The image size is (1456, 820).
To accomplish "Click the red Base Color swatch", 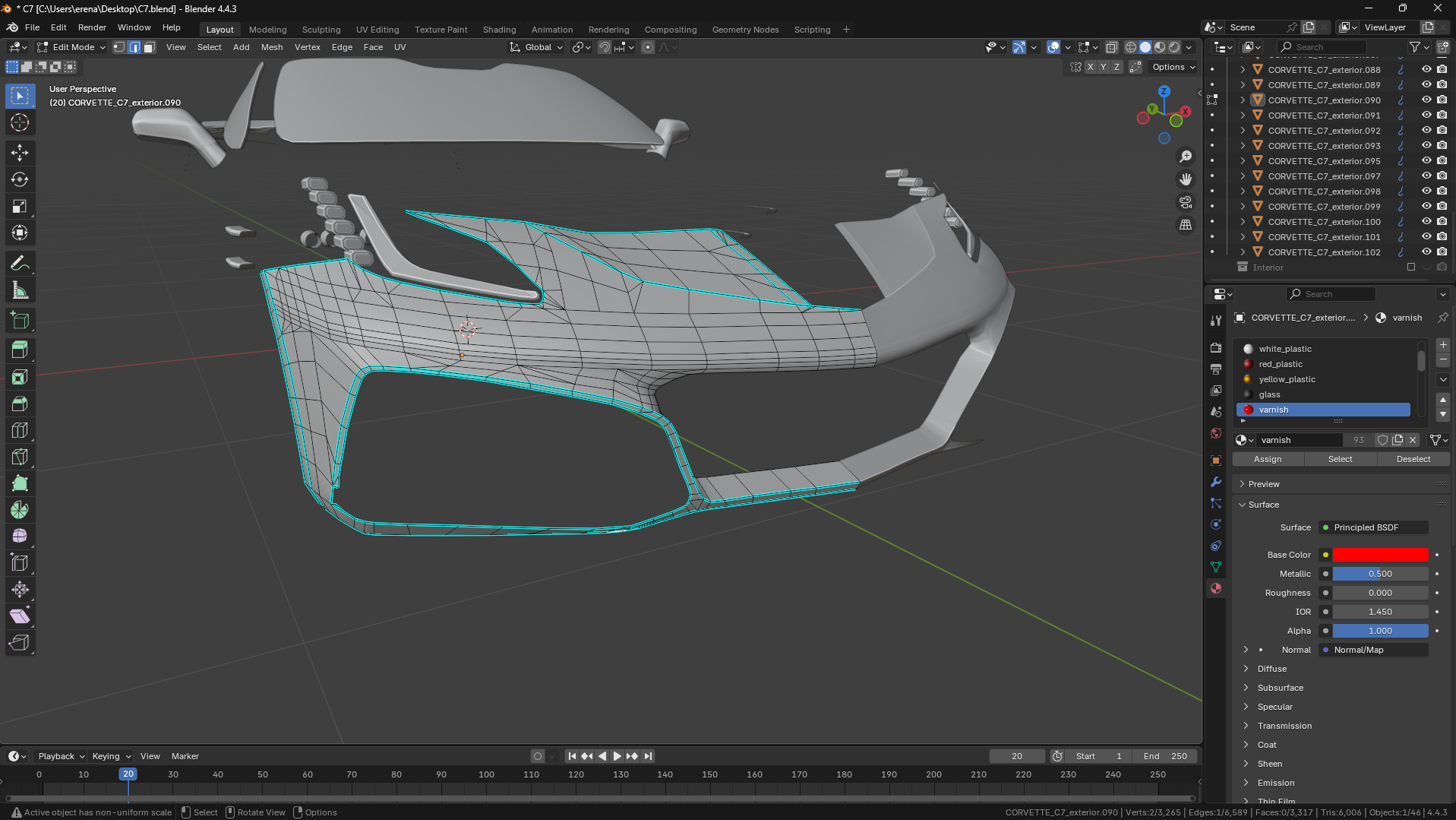I will click(x=1380, y=555).
